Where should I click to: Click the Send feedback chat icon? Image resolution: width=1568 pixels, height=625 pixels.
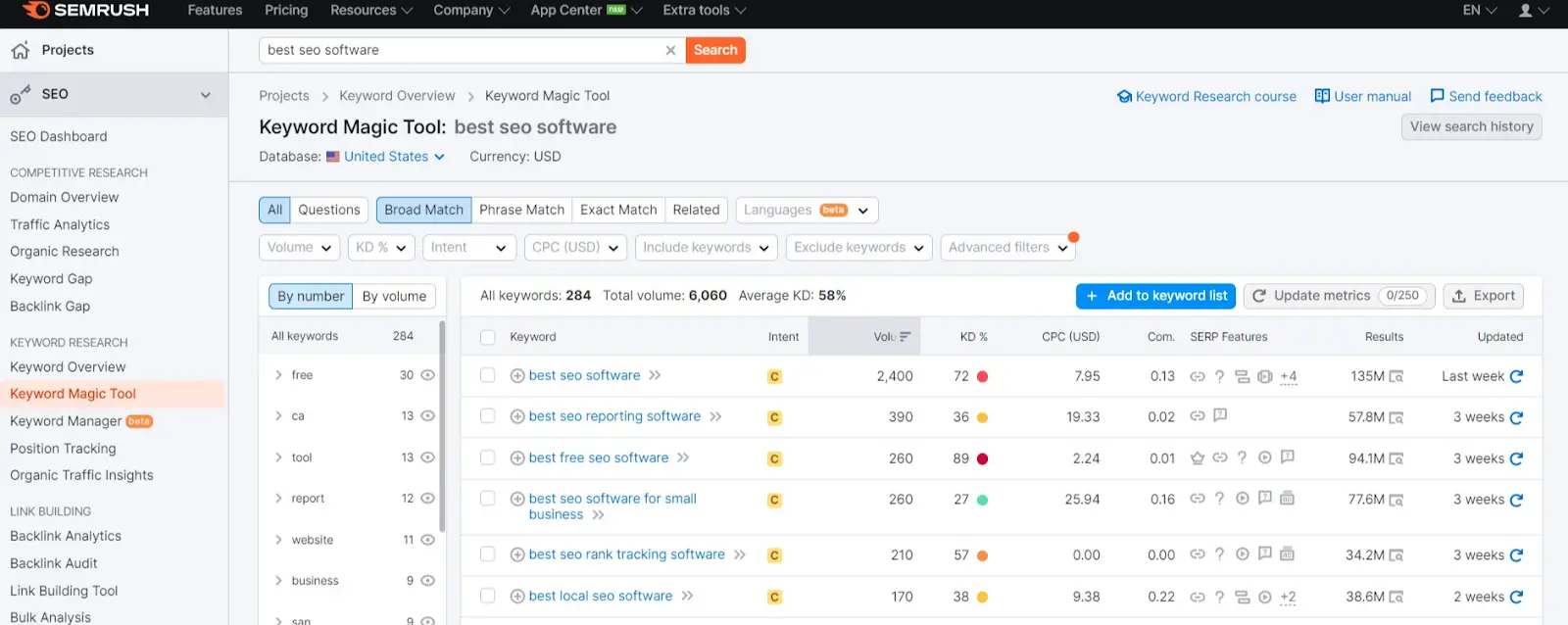(1437, 96)
